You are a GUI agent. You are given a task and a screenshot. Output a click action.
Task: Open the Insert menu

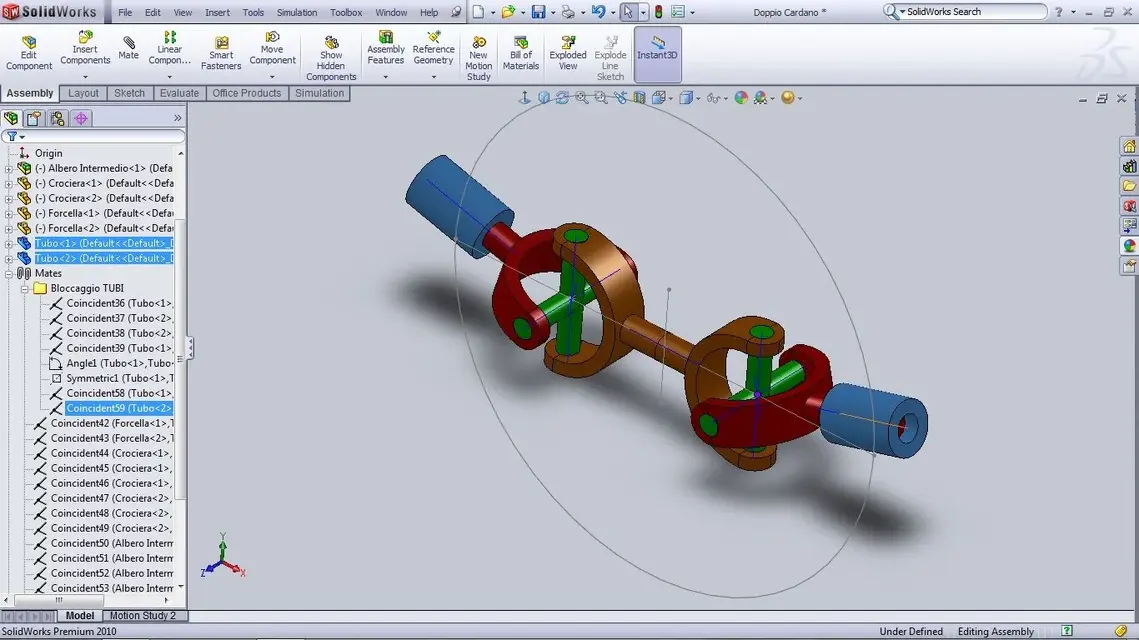click(217, 12)
